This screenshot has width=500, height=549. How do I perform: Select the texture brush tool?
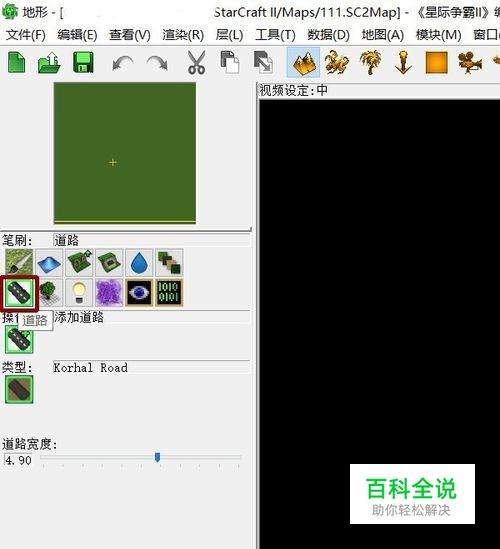[19, 262]
